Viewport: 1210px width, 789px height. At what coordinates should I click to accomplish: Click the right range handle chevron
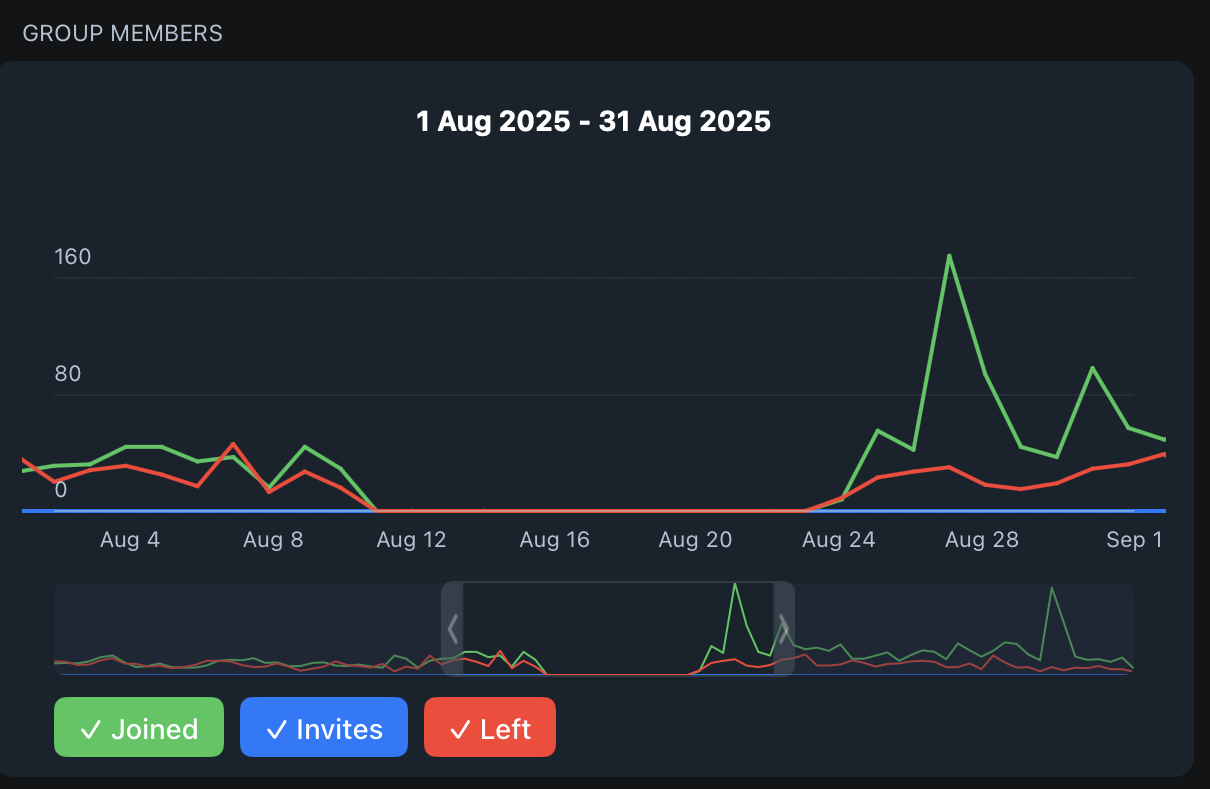[x=784, y=629]
